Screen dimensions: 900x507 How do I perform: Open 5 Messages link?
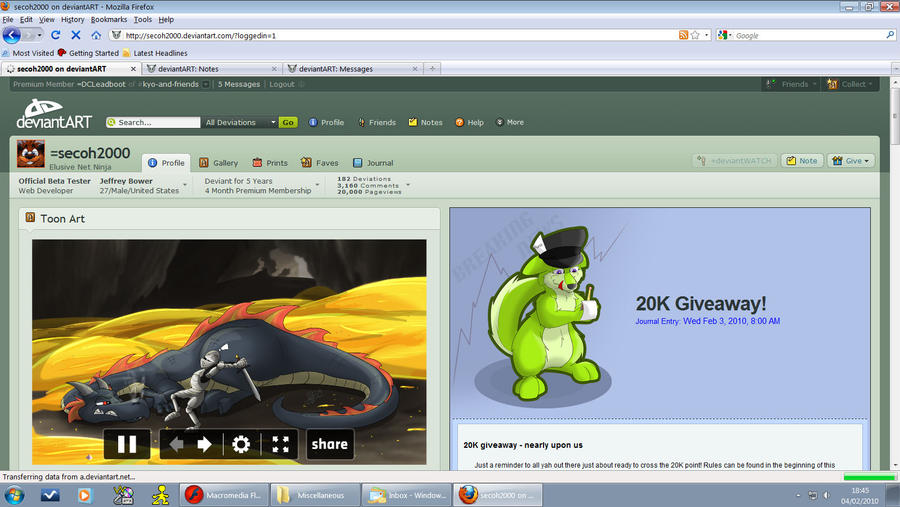239,84
